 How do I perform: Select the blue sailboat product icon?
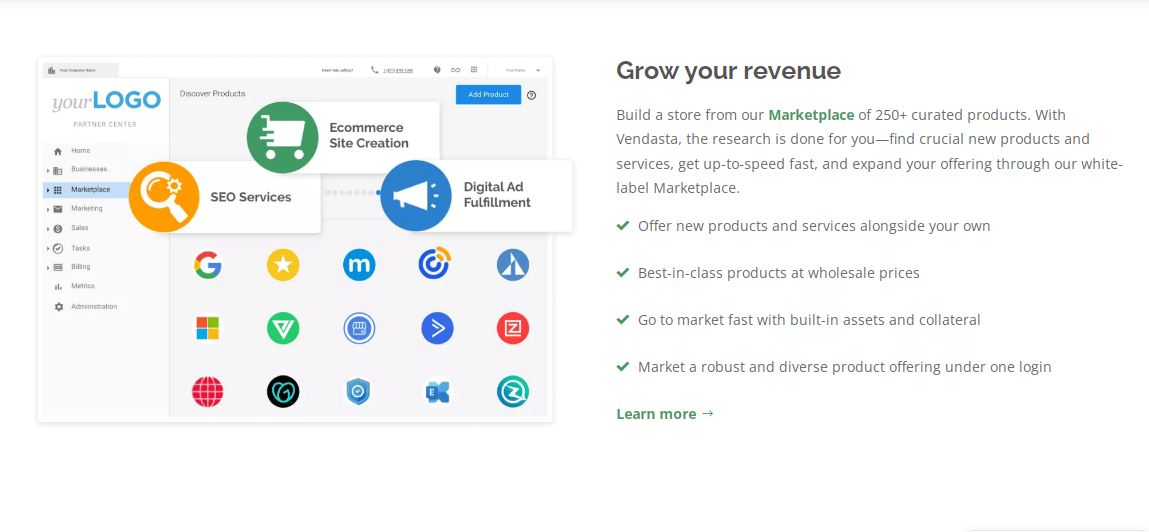click(513, 265)
